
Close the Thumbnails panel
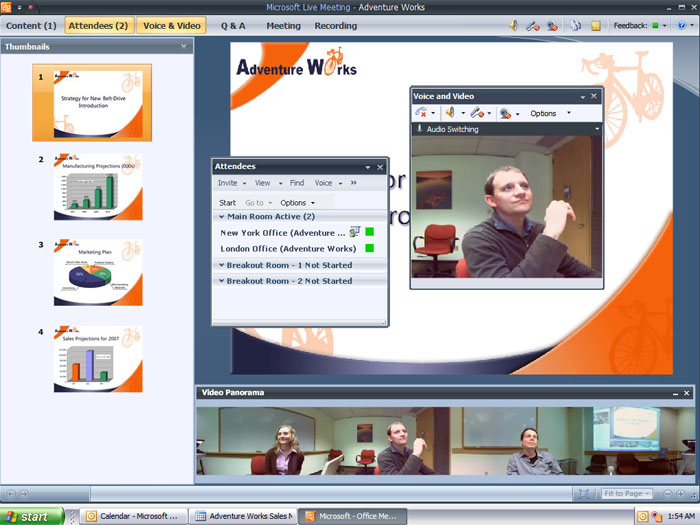183,46
